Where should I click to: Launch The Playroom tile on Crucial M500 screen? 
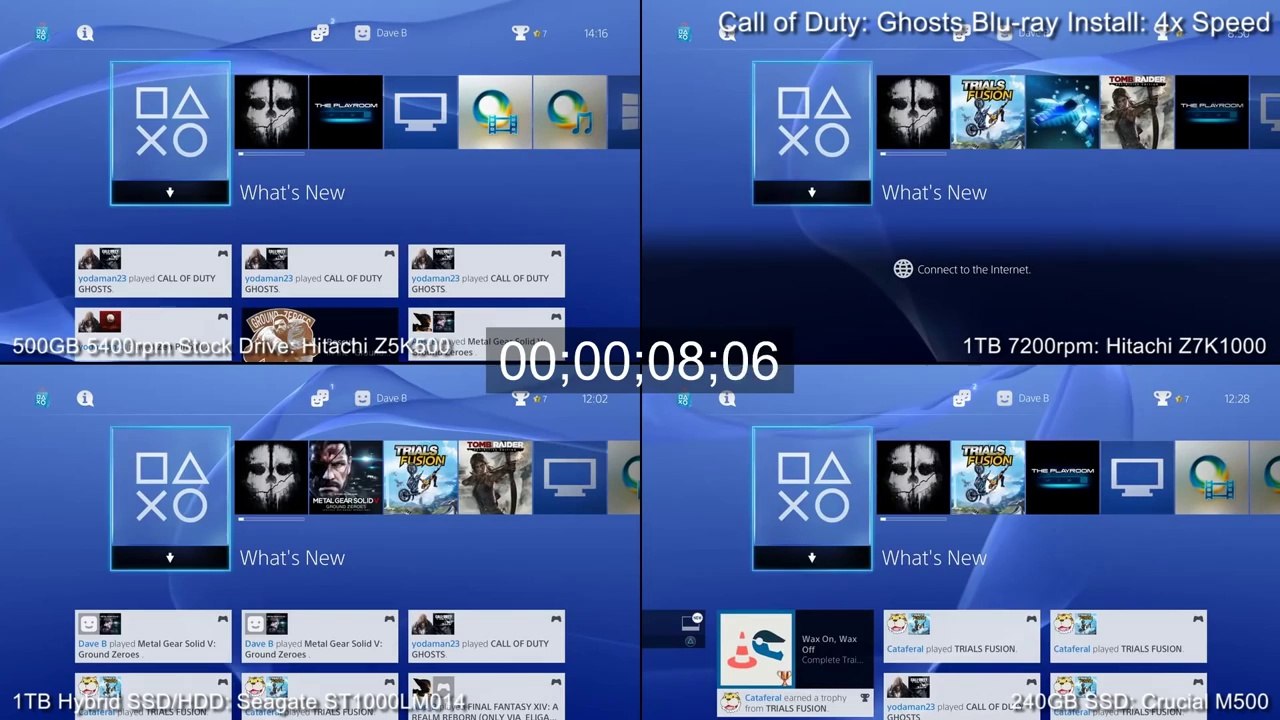point(1063,477)
